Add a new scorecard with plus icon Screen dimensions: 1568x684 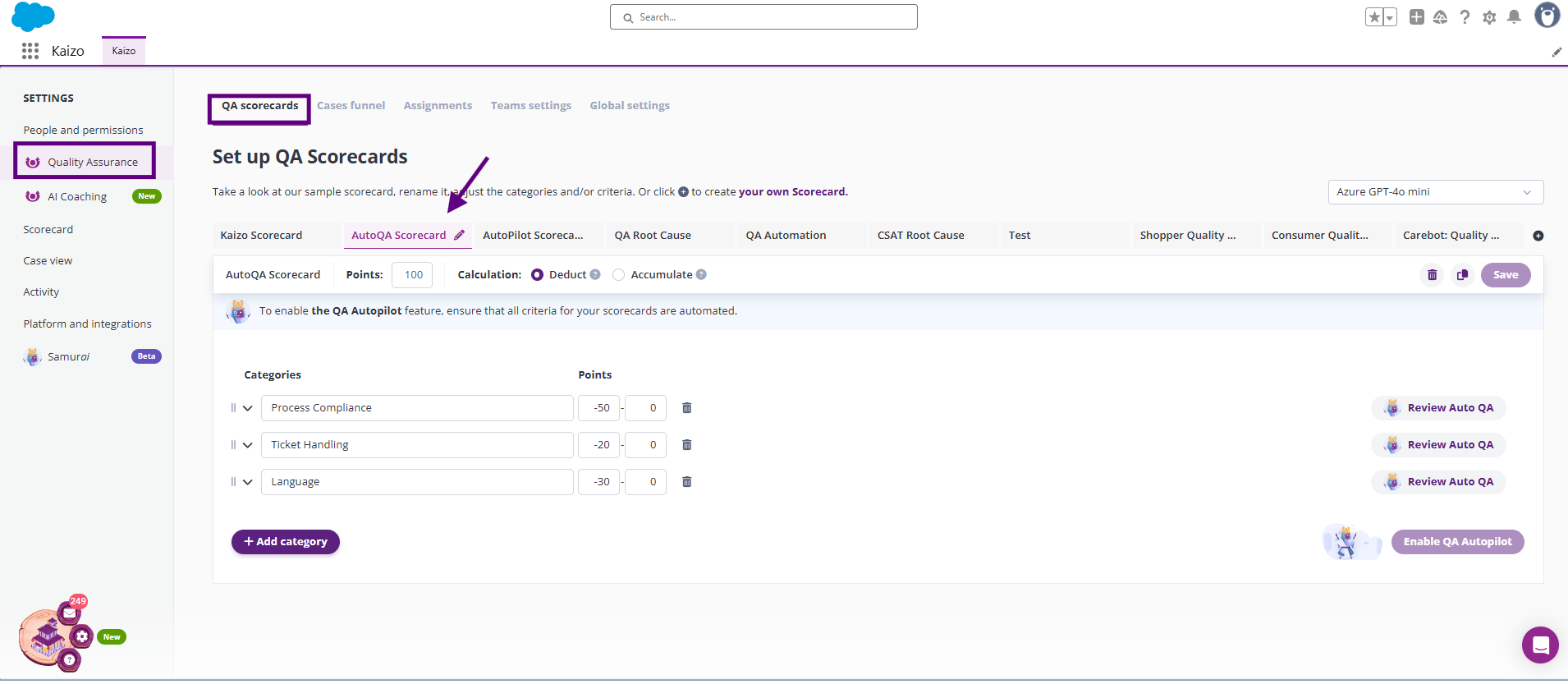1538,236
